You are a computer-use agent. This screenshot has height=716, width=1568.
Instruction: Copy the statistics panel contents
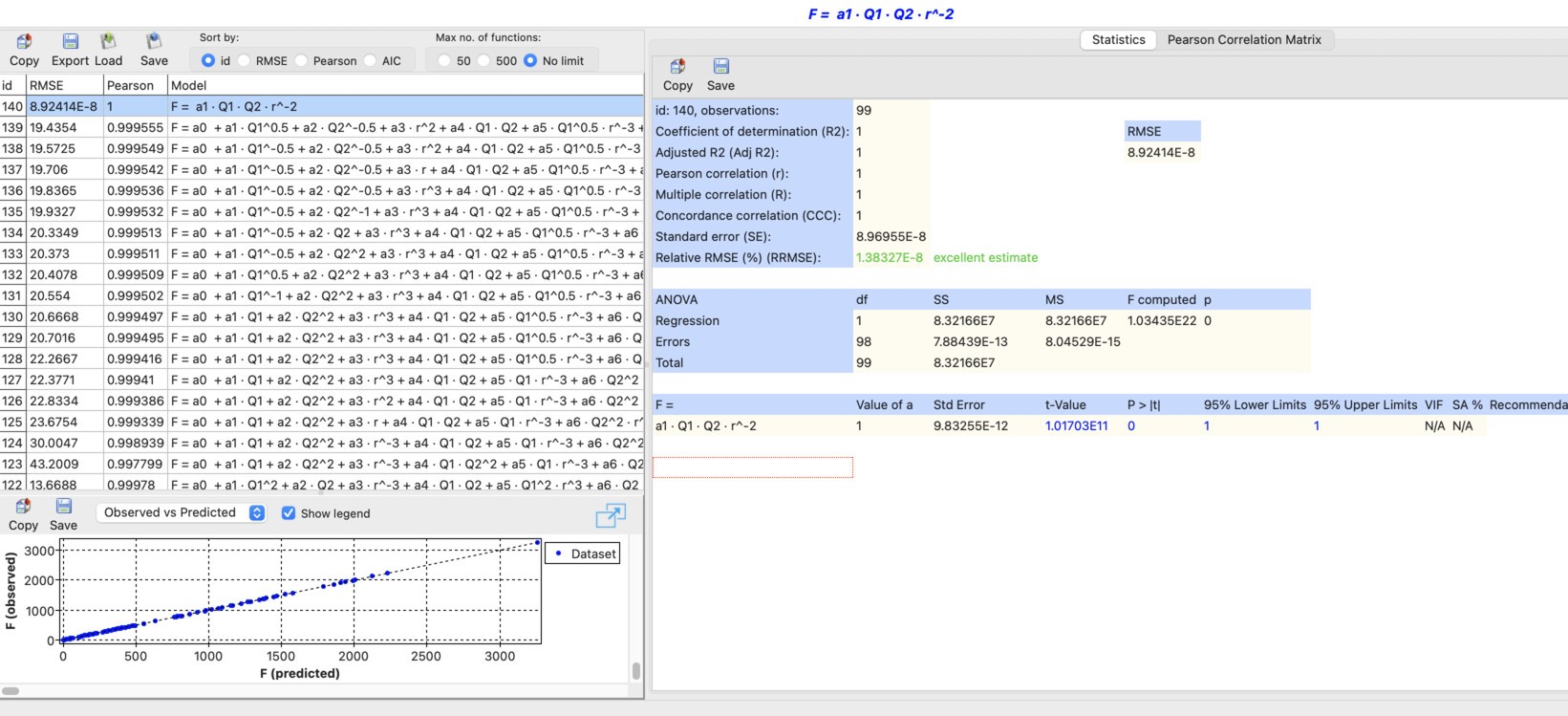(x=677, y=67)
